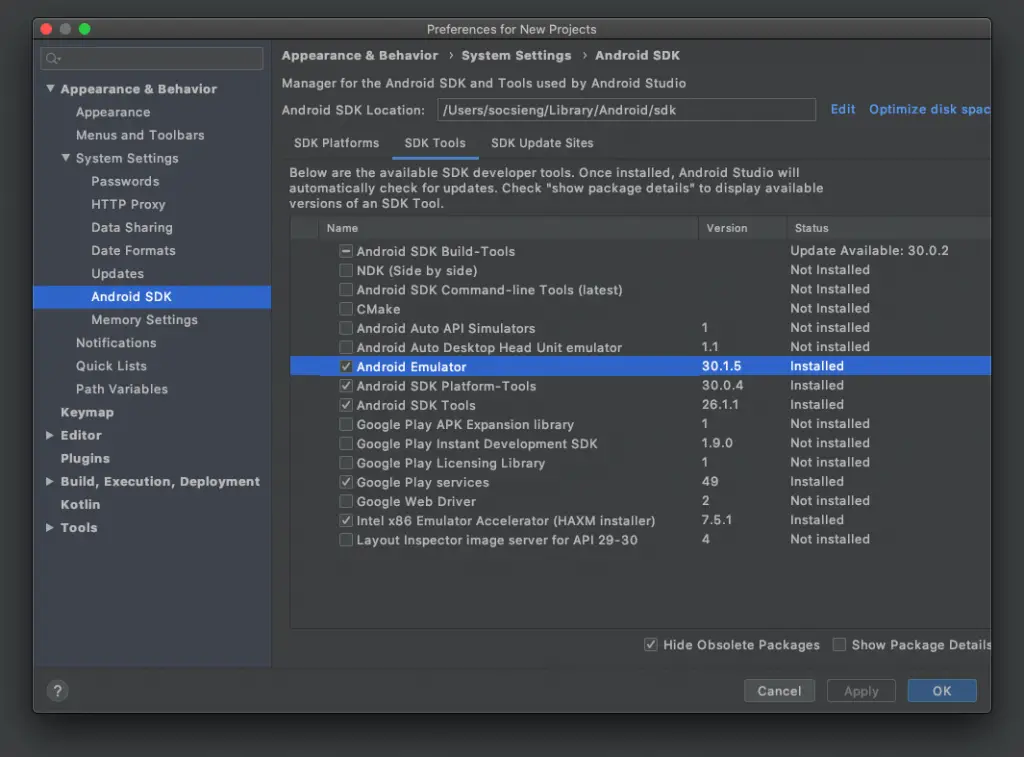Click the Android SDK Location path field
This screenshot has height=757, width=1024.
tap(626, 110)
